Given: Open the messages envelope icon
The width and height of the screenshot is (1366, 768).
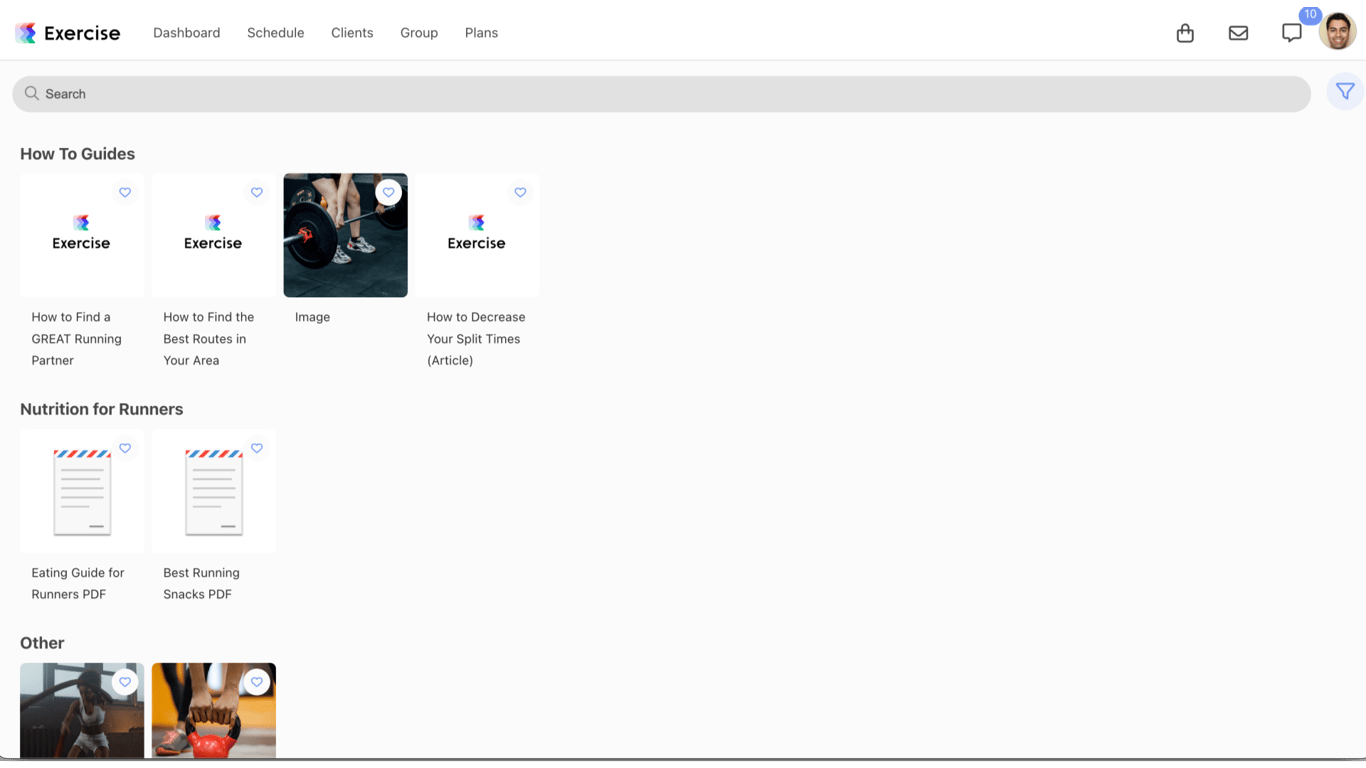Looking at the screenshot, I should pos(1238,32).
